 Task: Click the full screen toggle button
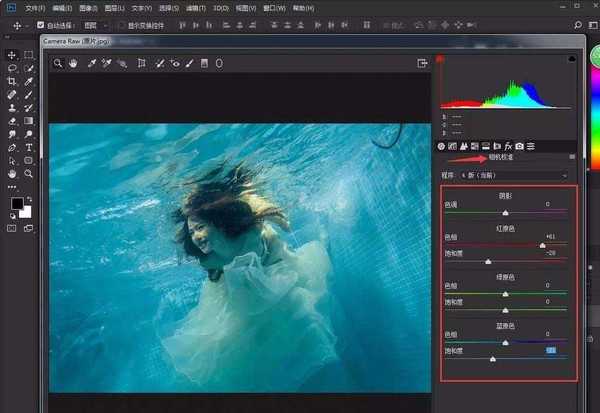coord(422,63)
